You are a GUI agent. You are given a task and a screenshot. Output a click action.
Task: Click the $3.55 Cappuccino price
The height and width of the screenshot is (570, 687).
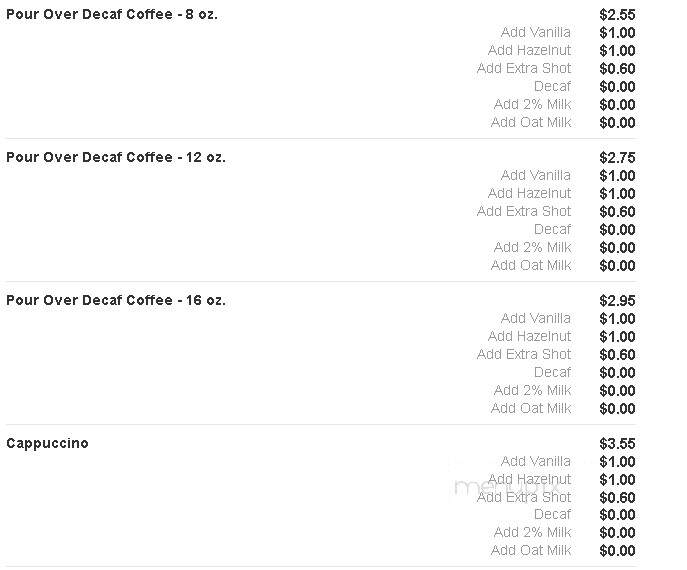(617, 443)
